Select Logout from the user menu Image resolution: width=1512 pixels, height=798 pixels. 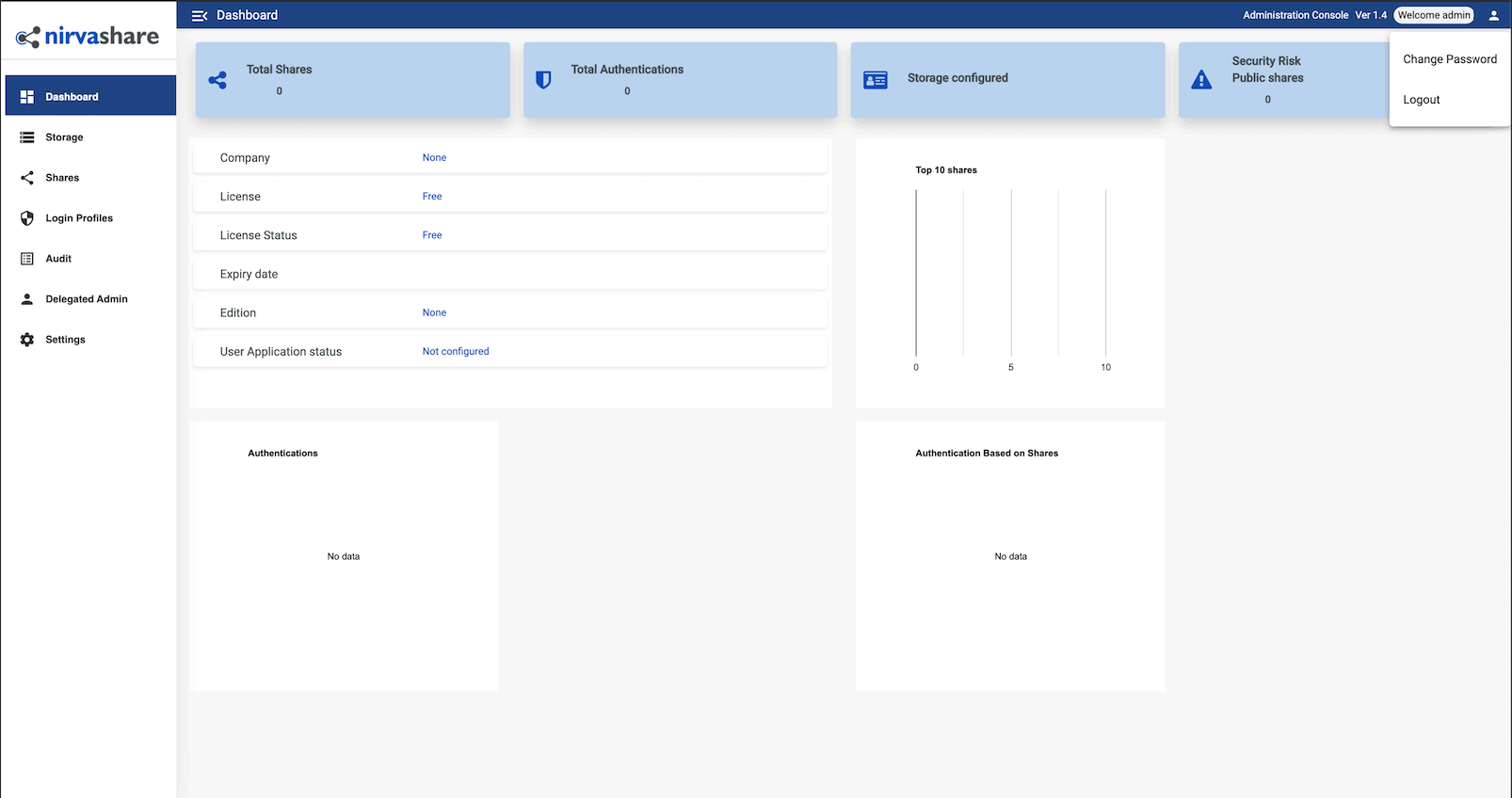1421,100
